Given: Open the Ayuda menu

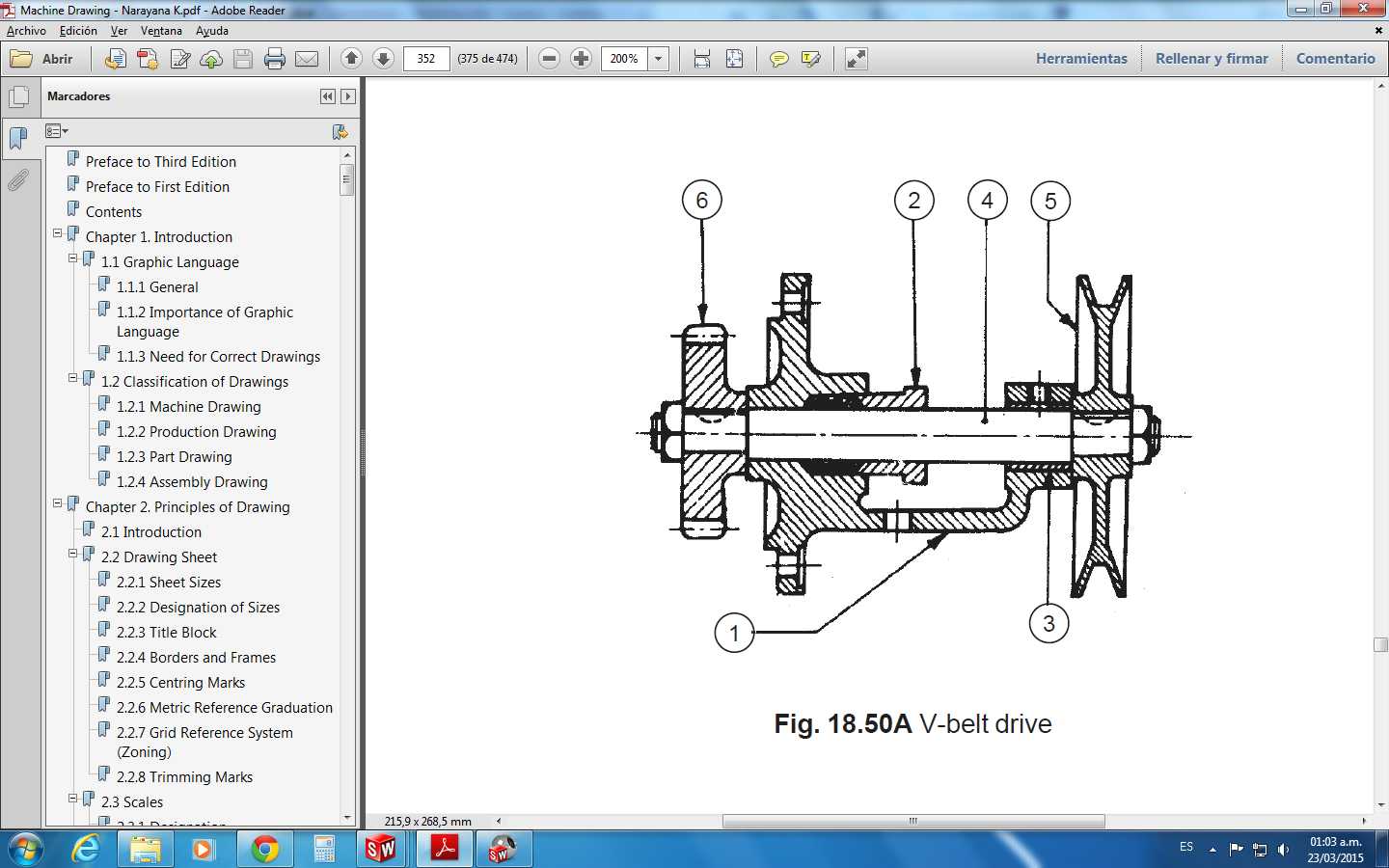Looking at the screenshot, I should tap(212, 31).
